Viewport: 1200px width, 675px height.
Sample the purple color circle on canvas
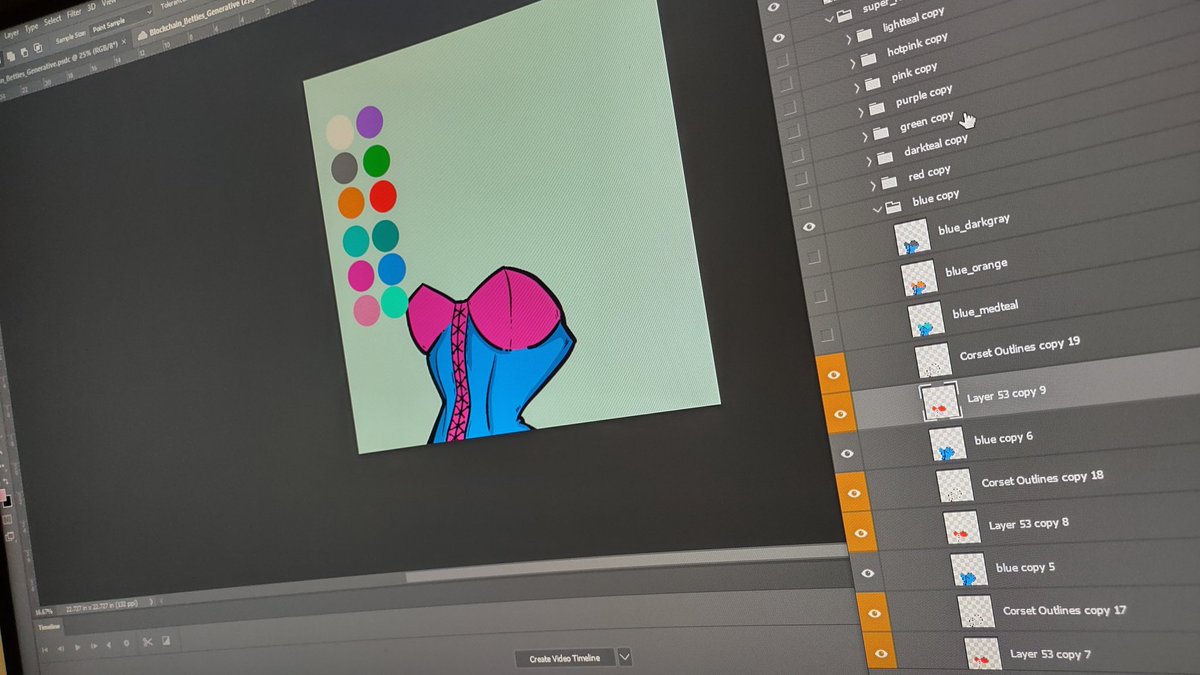[x=369, y=122]
